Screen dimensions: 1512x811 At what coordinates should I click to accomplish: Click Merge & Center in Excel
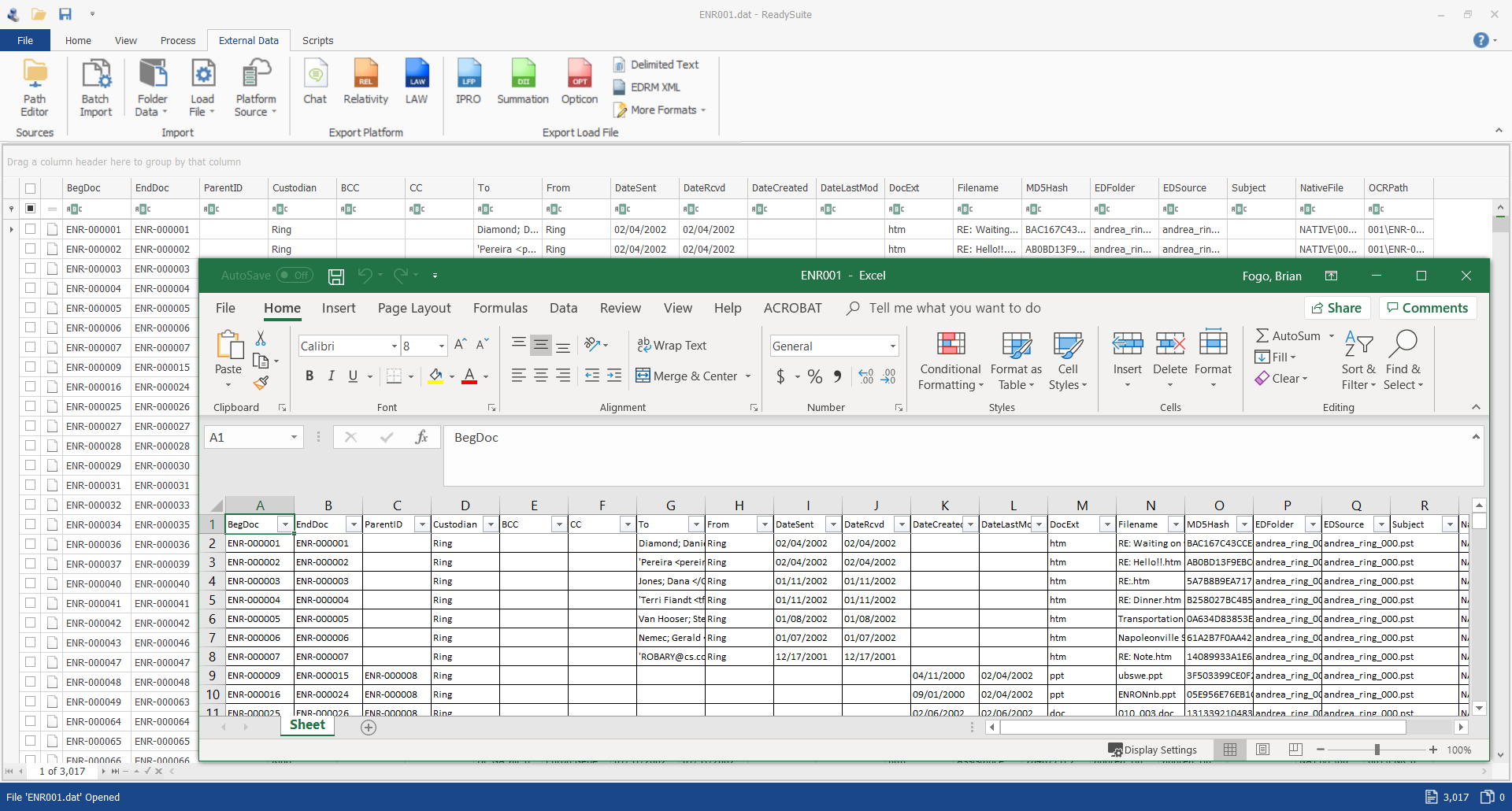(x=687, y=376)
